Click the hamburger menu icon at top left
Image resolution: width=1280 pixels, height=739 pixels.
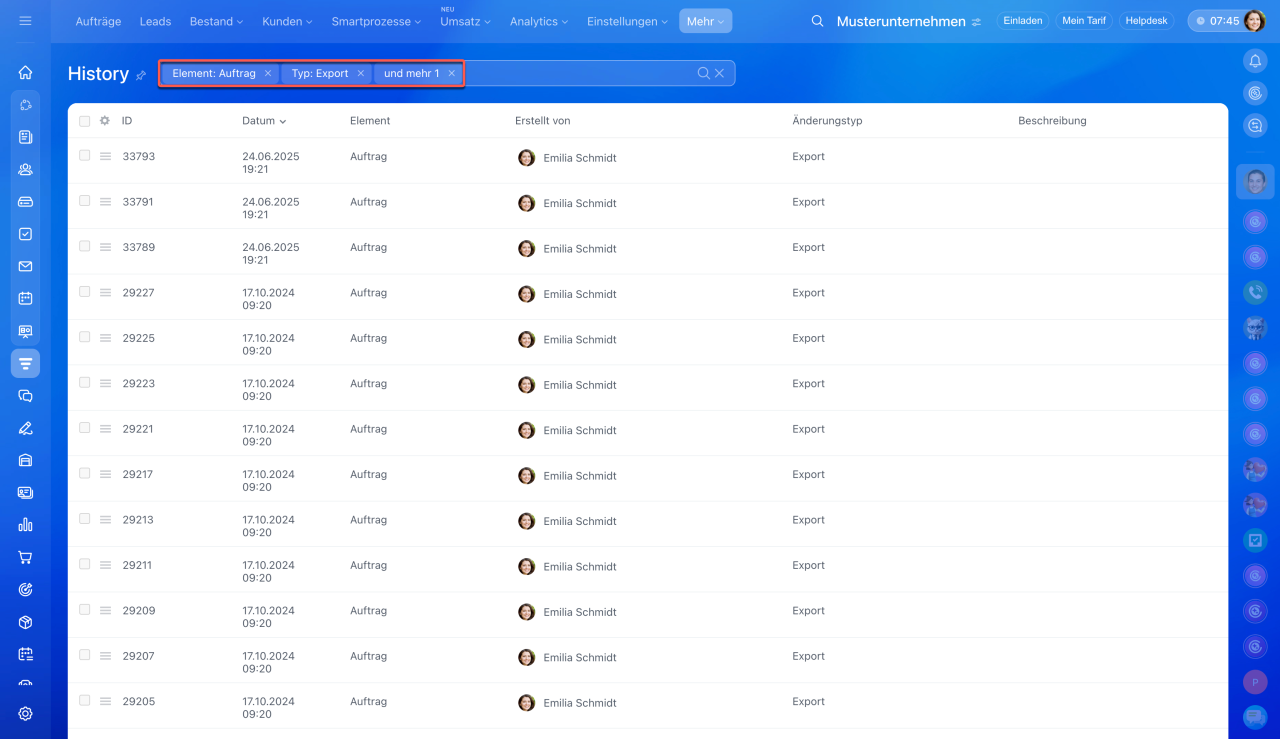[25, 21]
